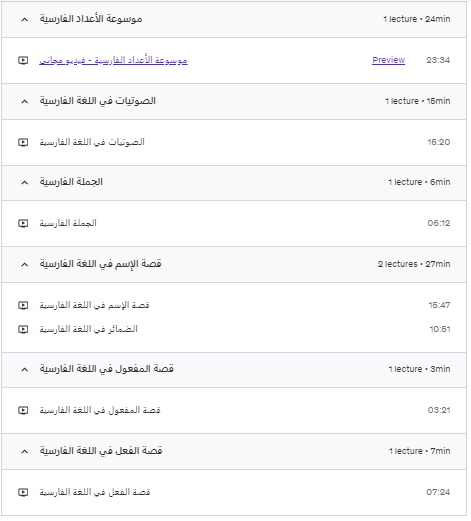Click the قصة الفعل في اللغة الفارسية section heading
The image size is (471, 521).
tap(101, 451)
